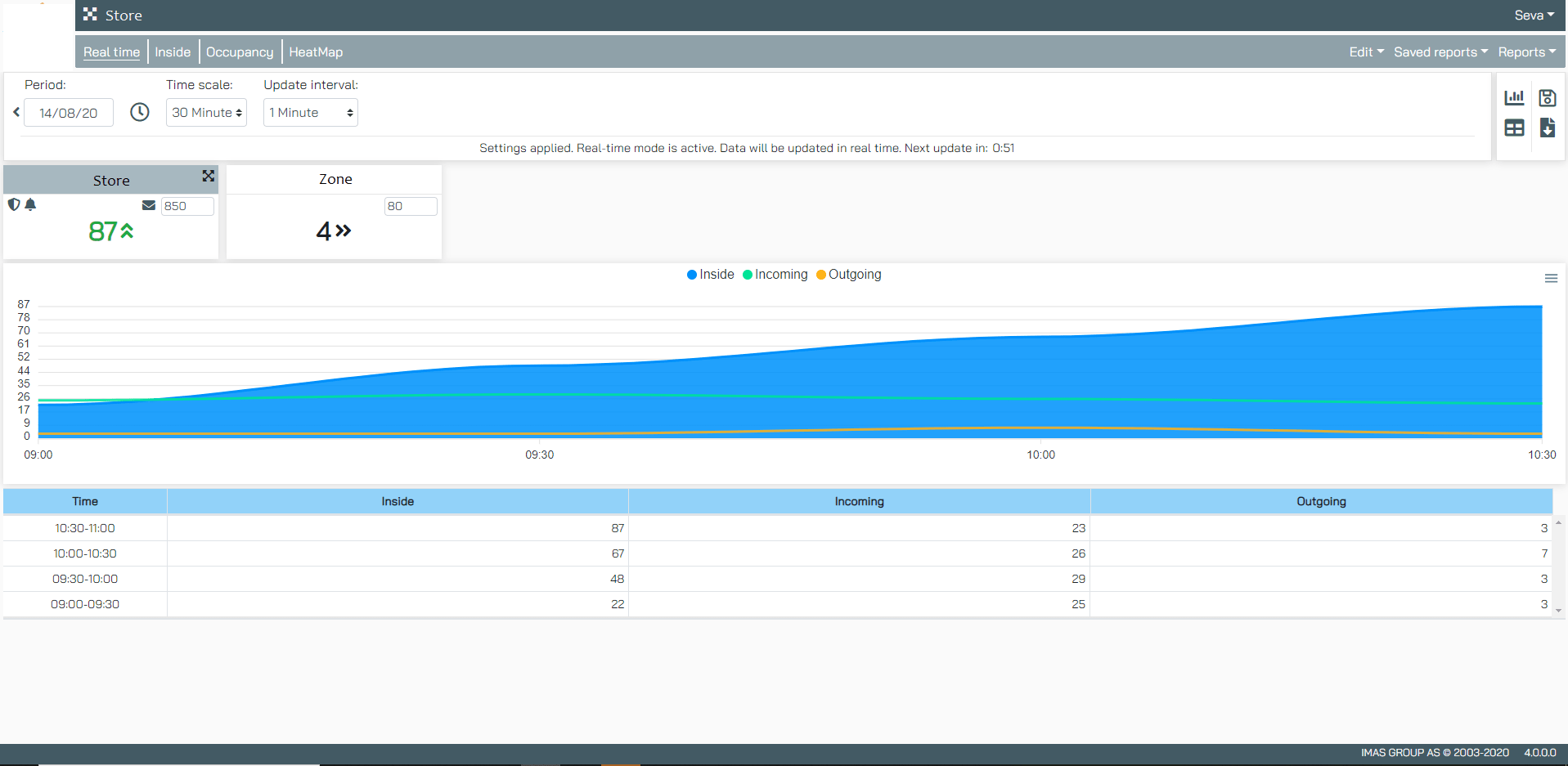Select the bar chart view icon
Image resolution: width=1568 pixels, height=766 pixels.
click(1515, 96)
